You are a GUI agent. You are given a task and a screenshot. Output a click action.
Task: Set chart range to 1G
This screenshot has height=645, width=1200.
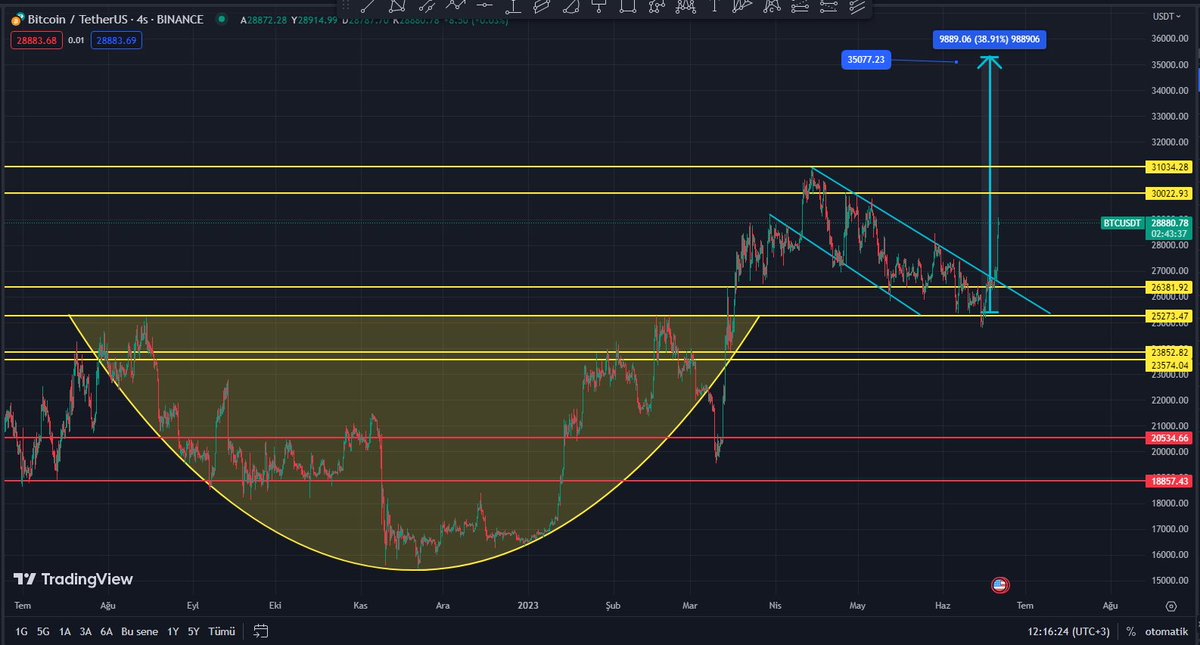(x=21, y=632)
